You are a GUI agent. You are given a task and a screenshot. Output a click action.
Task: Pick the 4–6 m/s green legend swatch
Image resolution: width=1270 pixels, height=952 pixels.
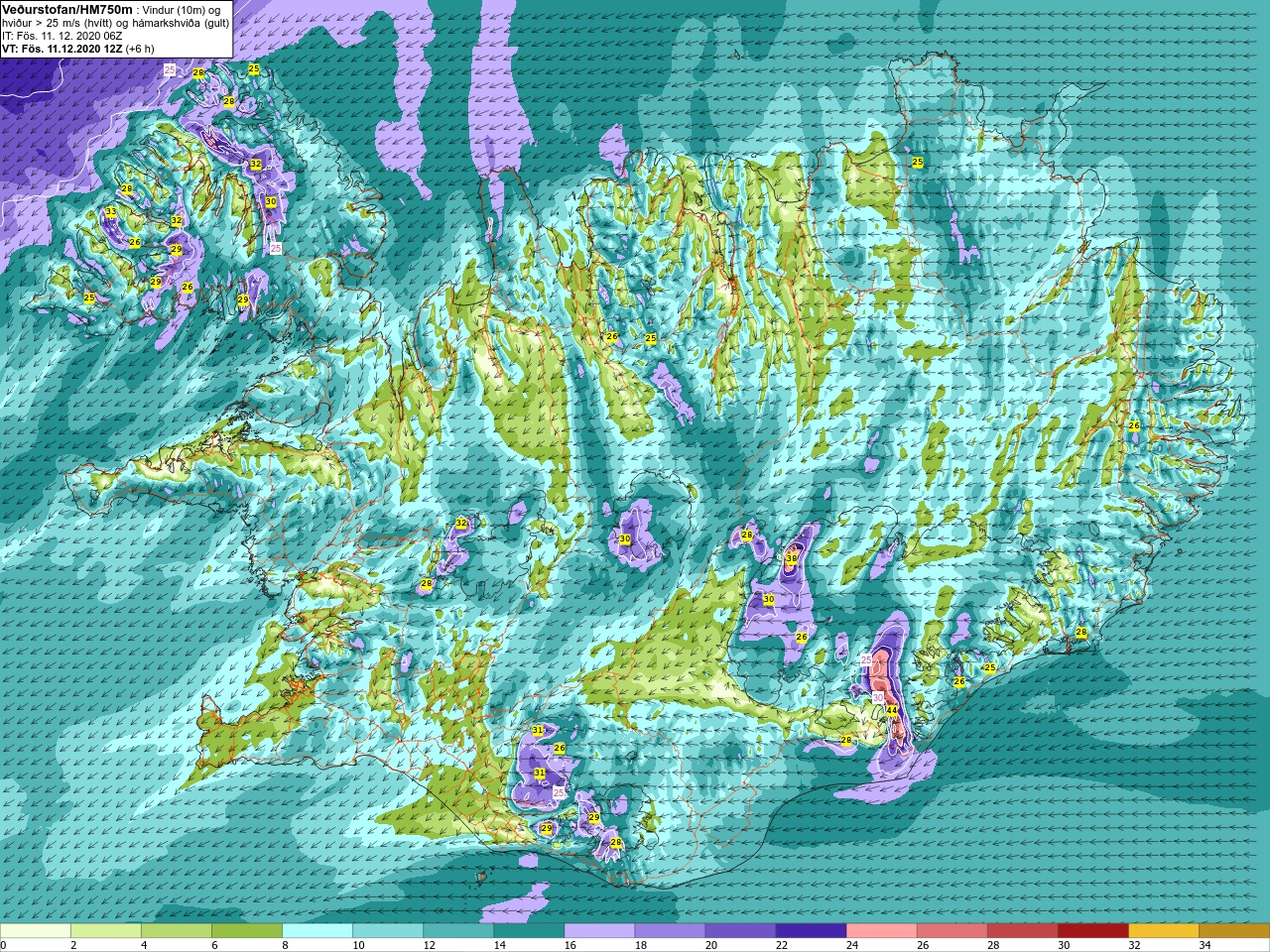[x=177, y=930]
